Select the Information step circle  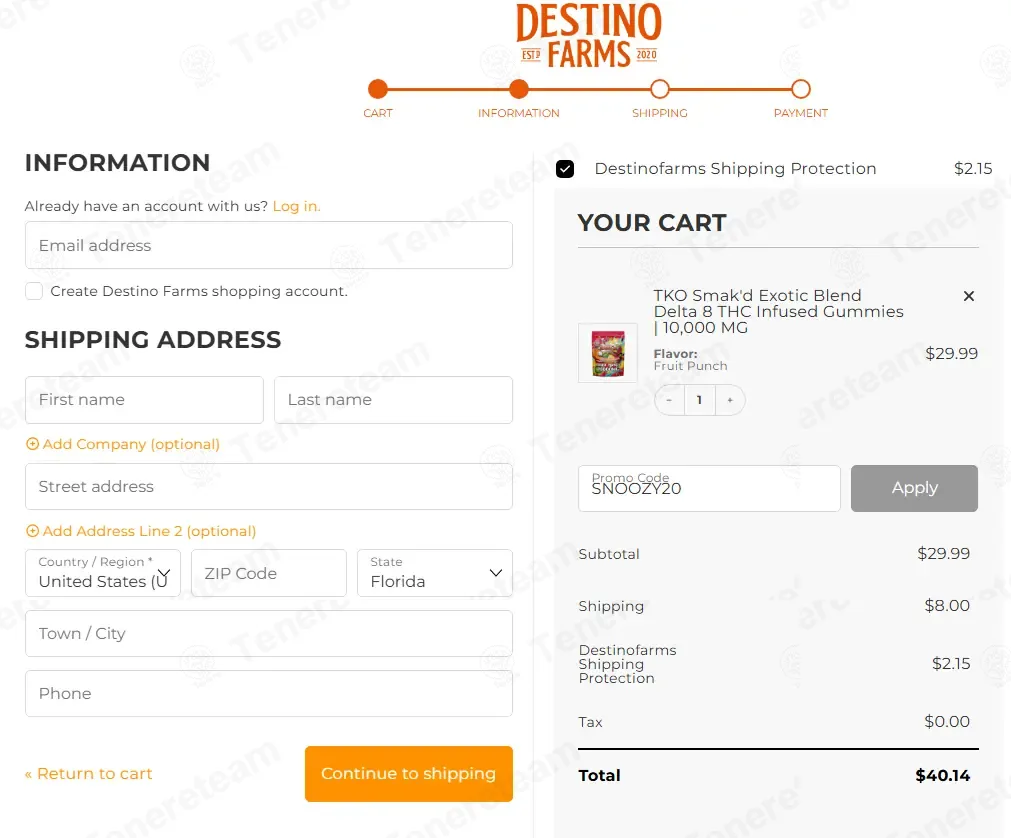[519, 89]
